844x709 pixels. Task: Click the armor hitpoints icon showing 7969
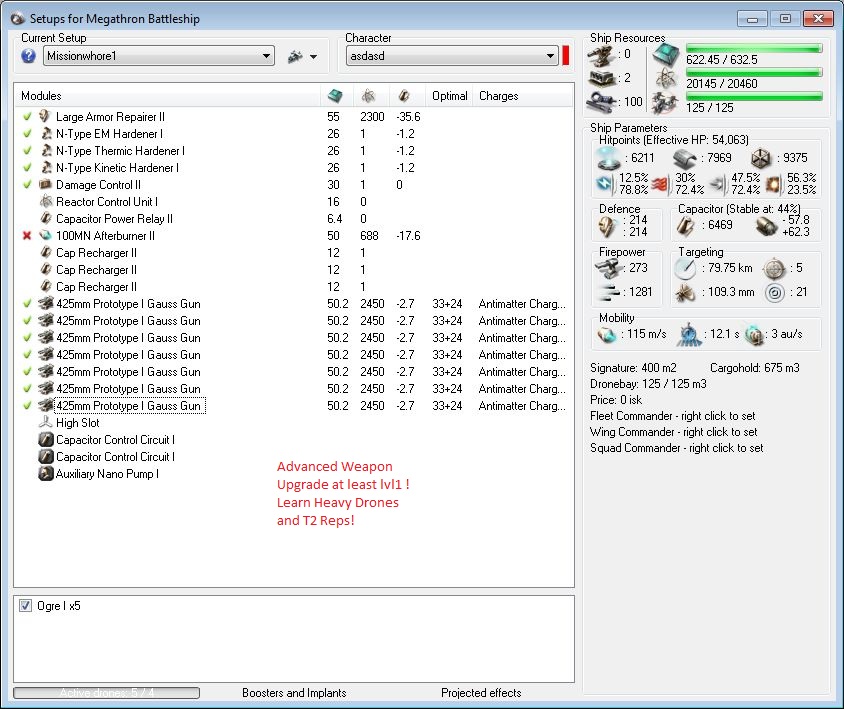(685, 158)
